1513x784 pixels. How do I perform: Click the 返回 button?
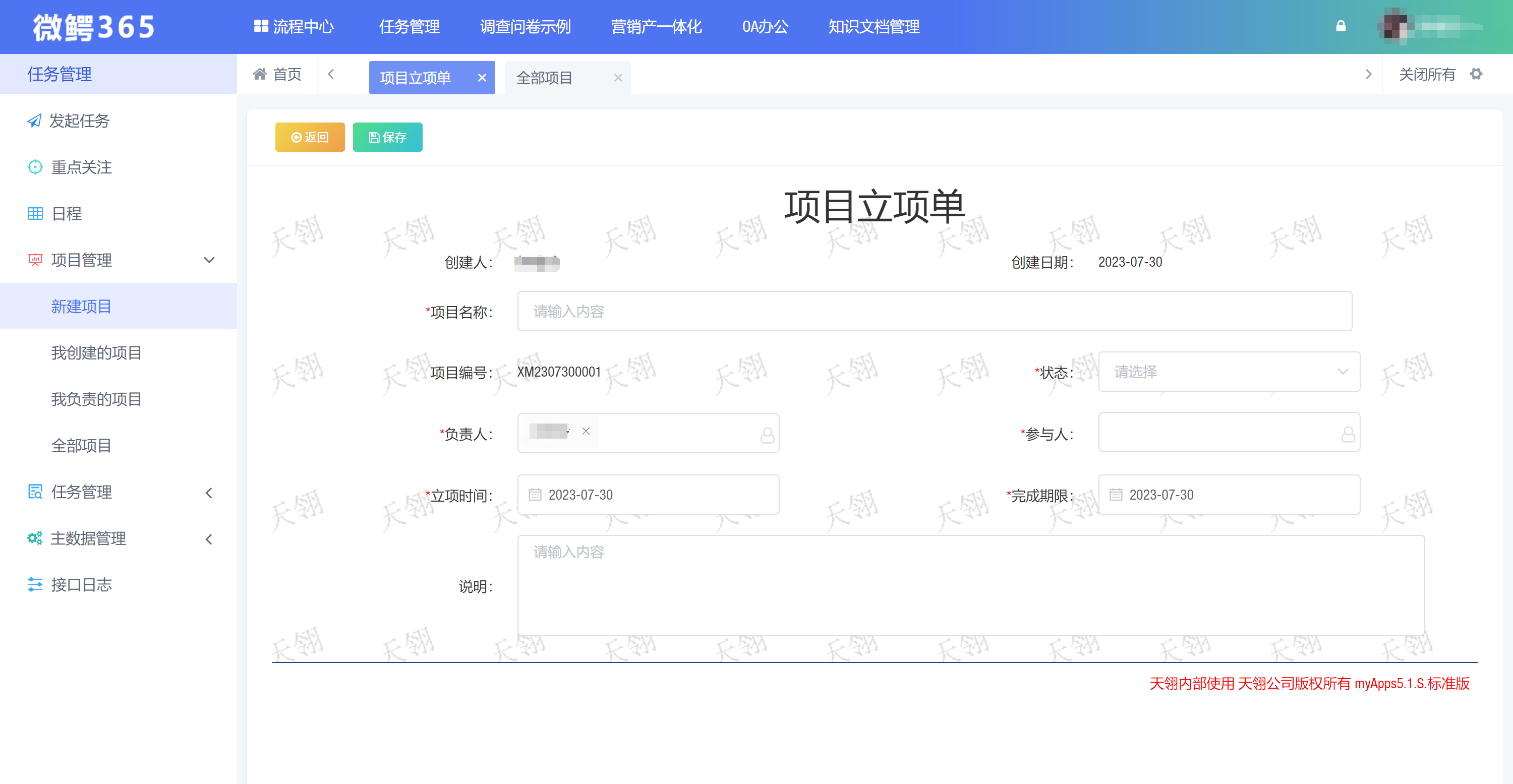(310, 138)
